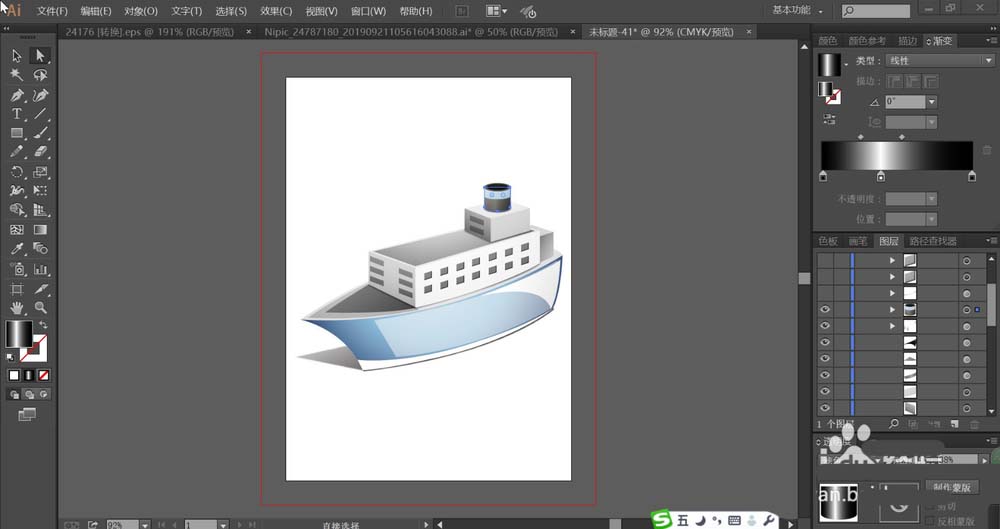
Task: Select the Shape Builder tool
Action: click(17, 210)
